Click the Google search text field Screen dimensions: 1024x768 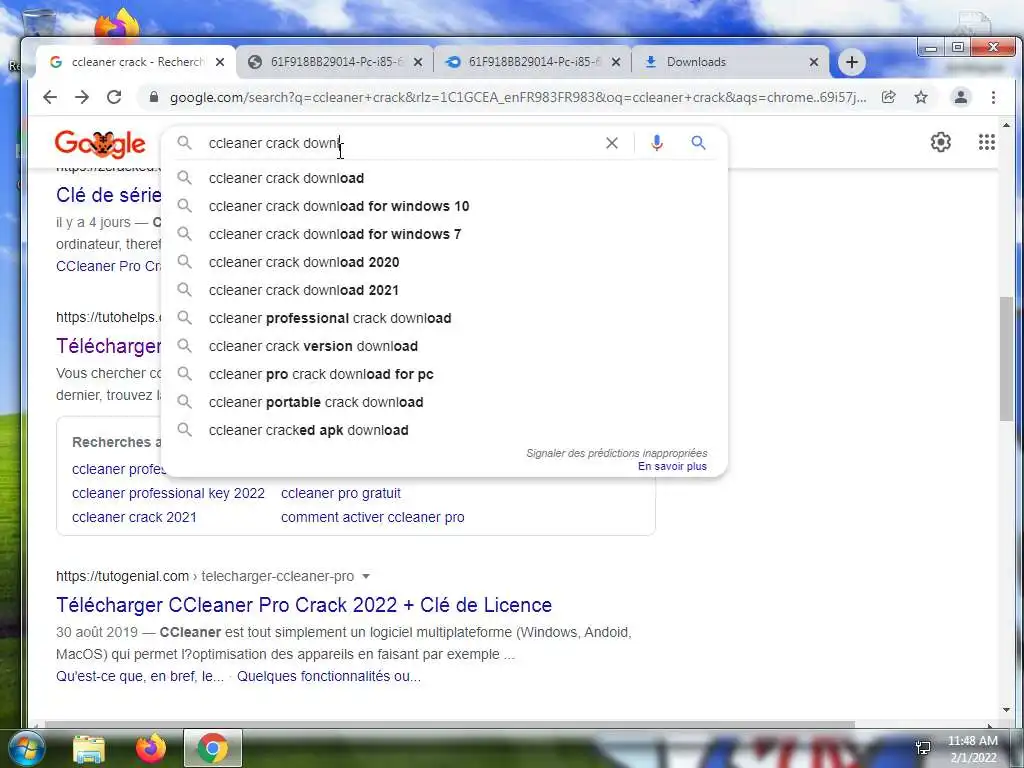(x=398, y=143)
